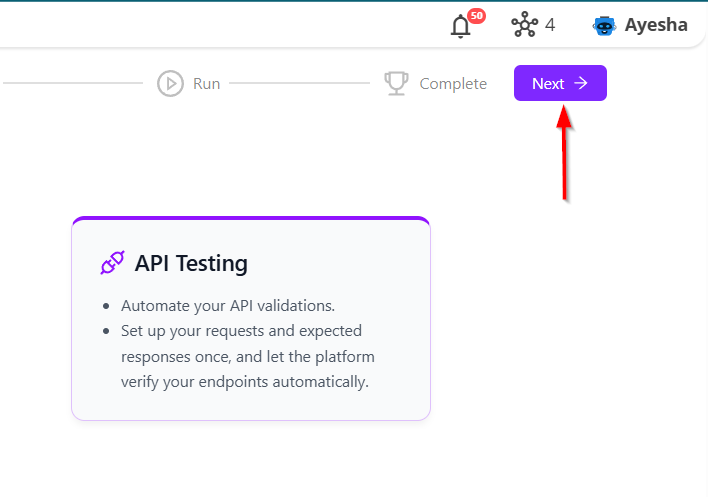Click the "verify your endpoints automatically" text
The height and width of the screenshot is (497, 708).
(x=245, y=381)
